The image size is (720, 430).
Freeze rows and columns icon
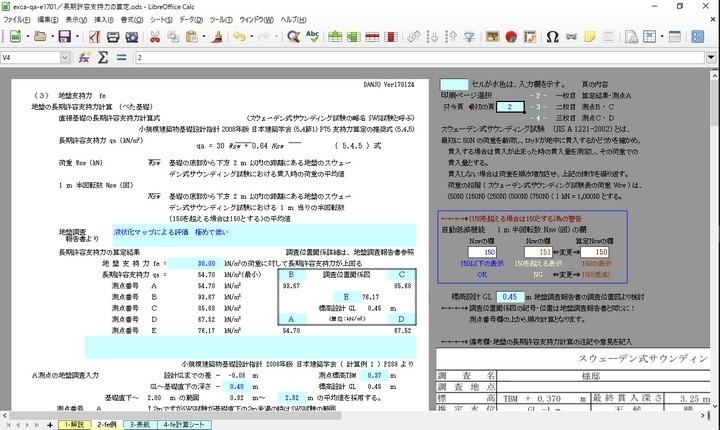(x=650, y=36)
